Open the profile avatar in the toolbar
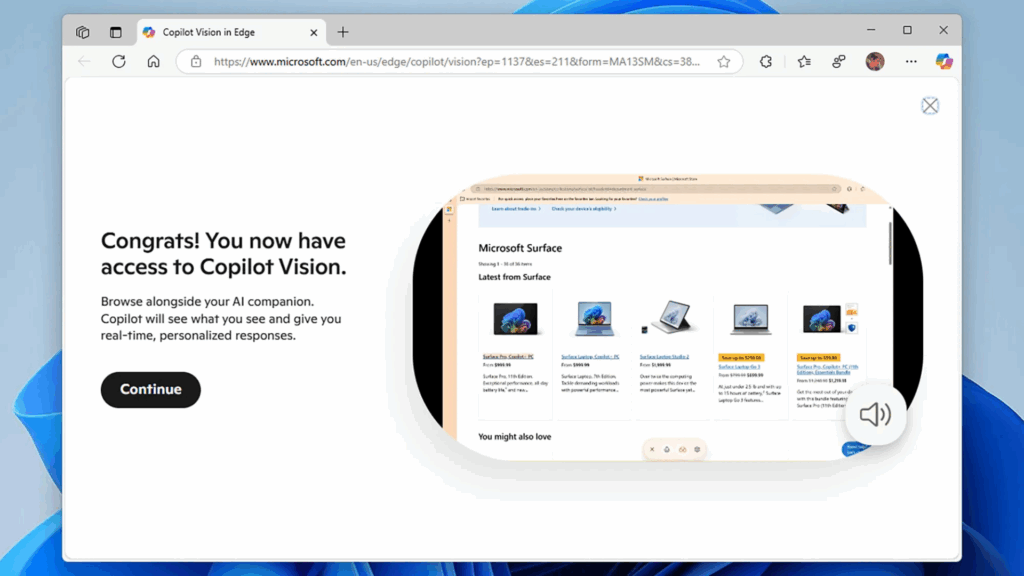The width and height of the screenshot is (1024, 576). click(875, 61)
